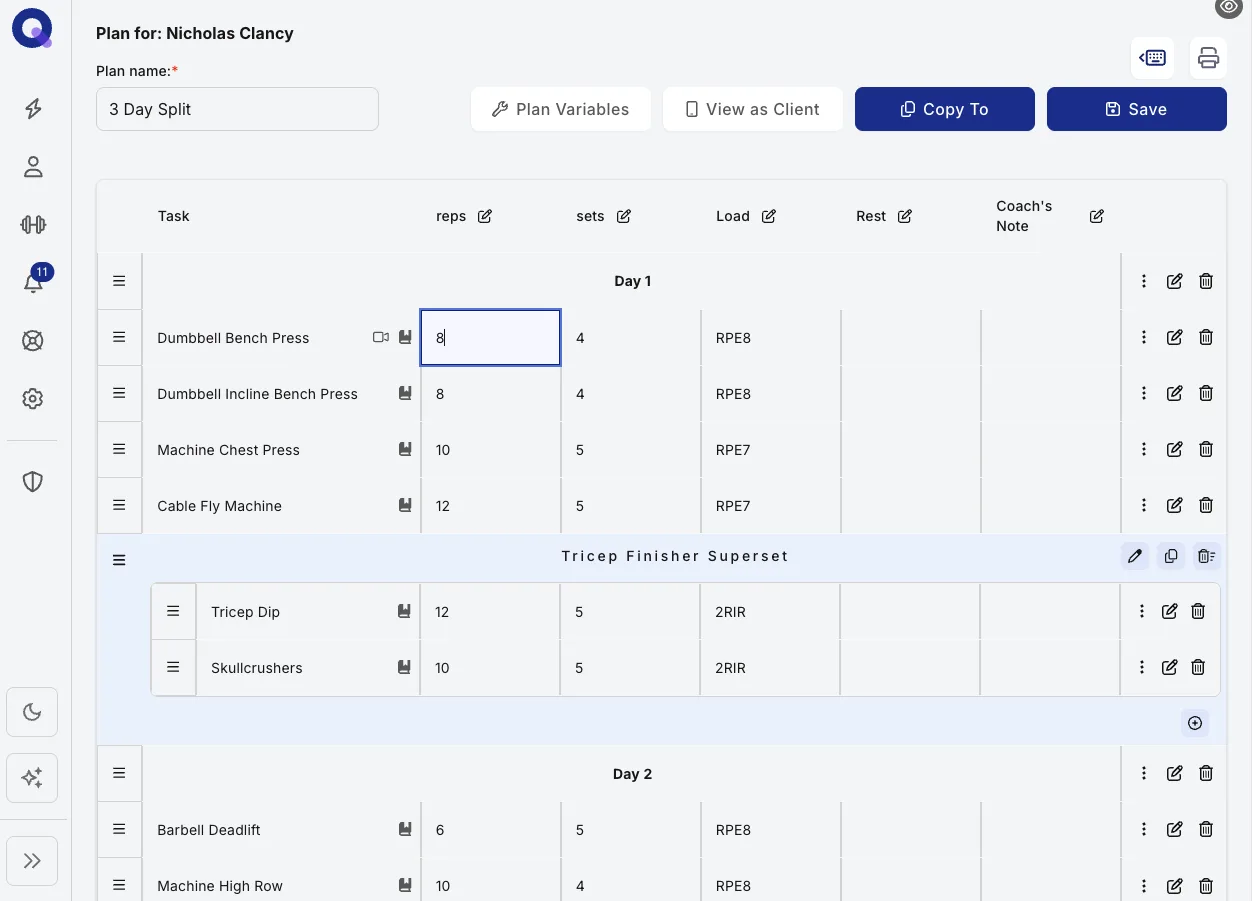The image size is (1252, 901).
Task: Open notifications bell with 11 badge
Action: pos(33,282)
